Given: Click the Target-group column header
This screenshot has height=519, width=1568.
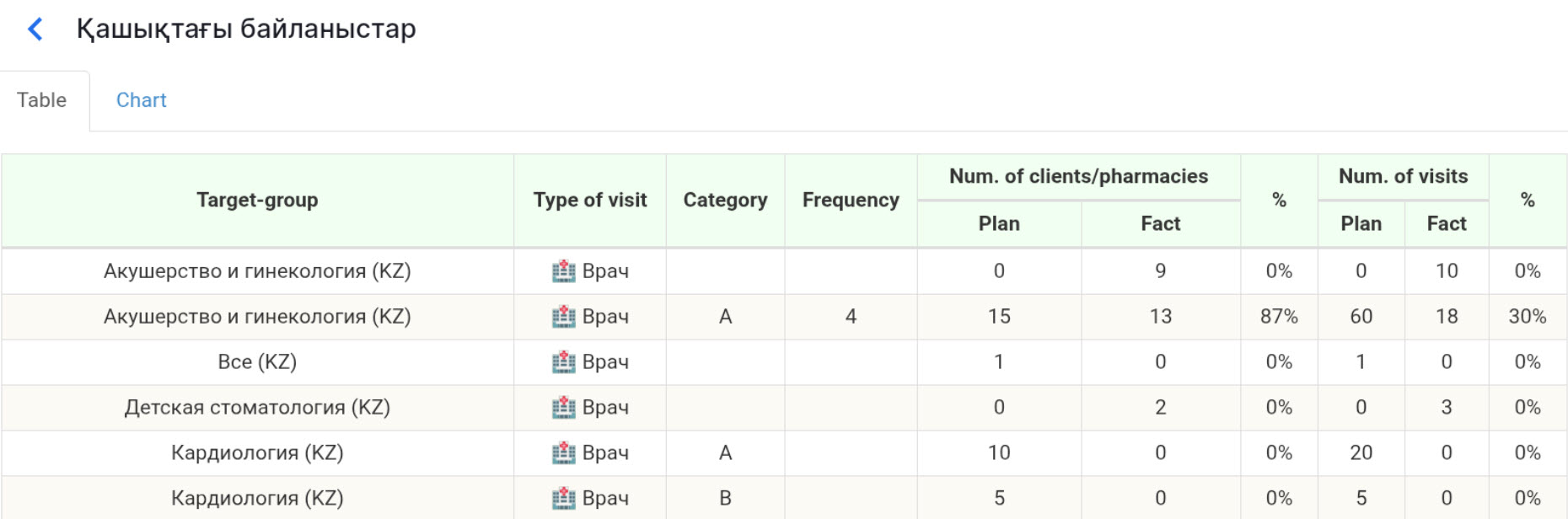Looking at the screenshot, I should (x=257, y=201).
